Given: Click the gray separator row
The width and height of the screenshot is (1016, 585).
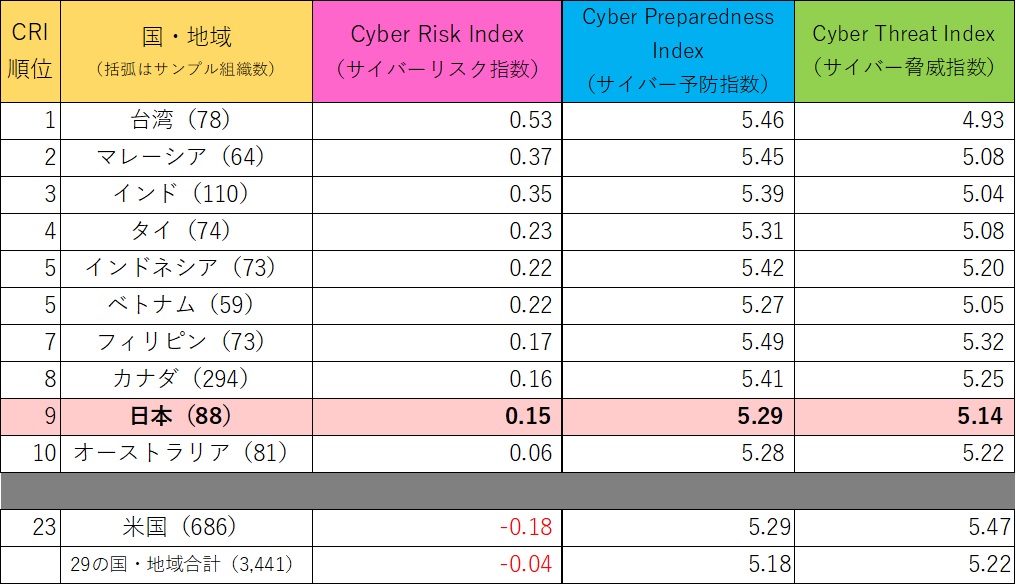Looking at the screenshot, I should pyautogui.click(x=507, y=490).
